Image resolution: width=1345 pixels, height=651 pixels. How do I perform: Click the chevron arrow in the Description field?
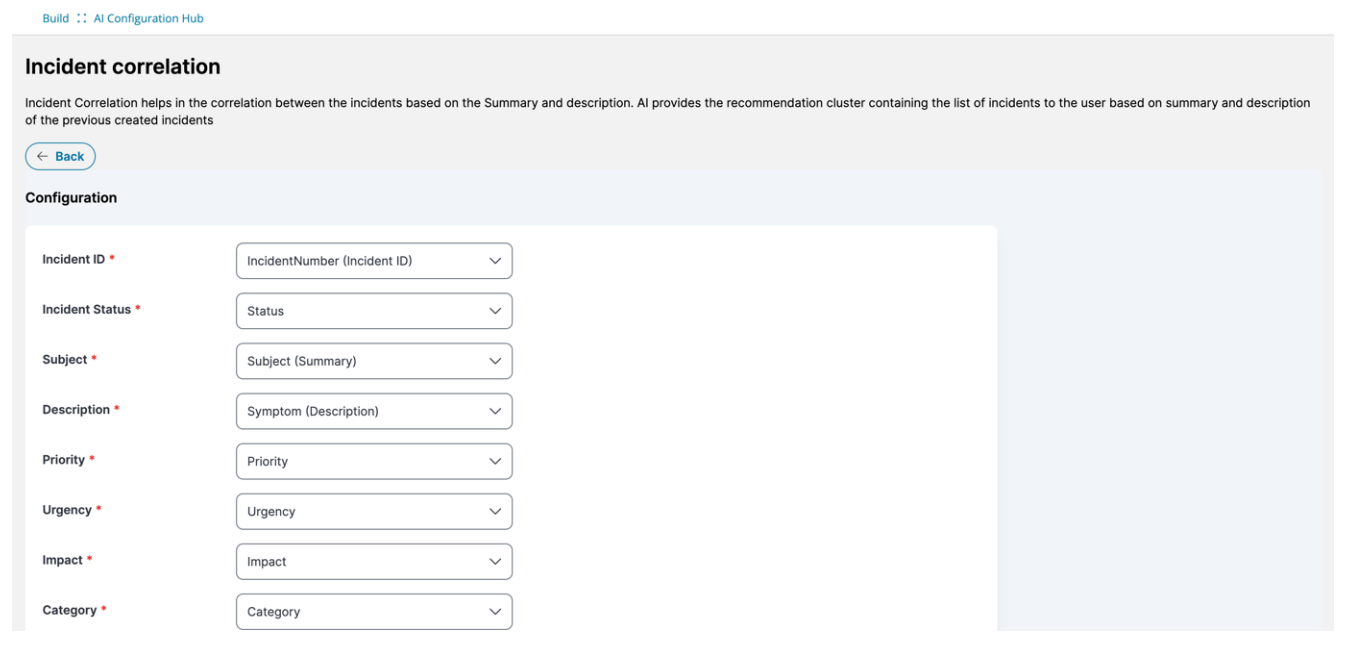coord(495,411)
